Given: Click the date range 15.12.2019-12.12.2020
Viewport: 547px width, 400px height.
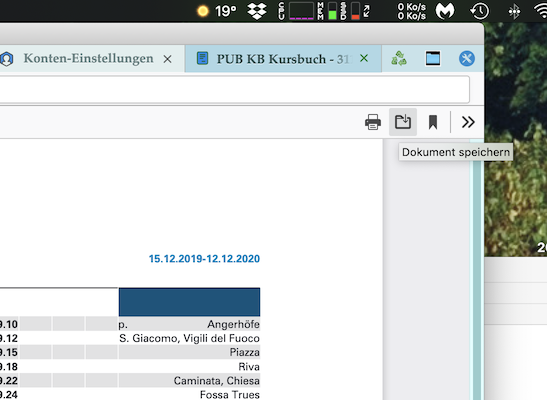Looking at the screenshot, I should pos(204,259).
